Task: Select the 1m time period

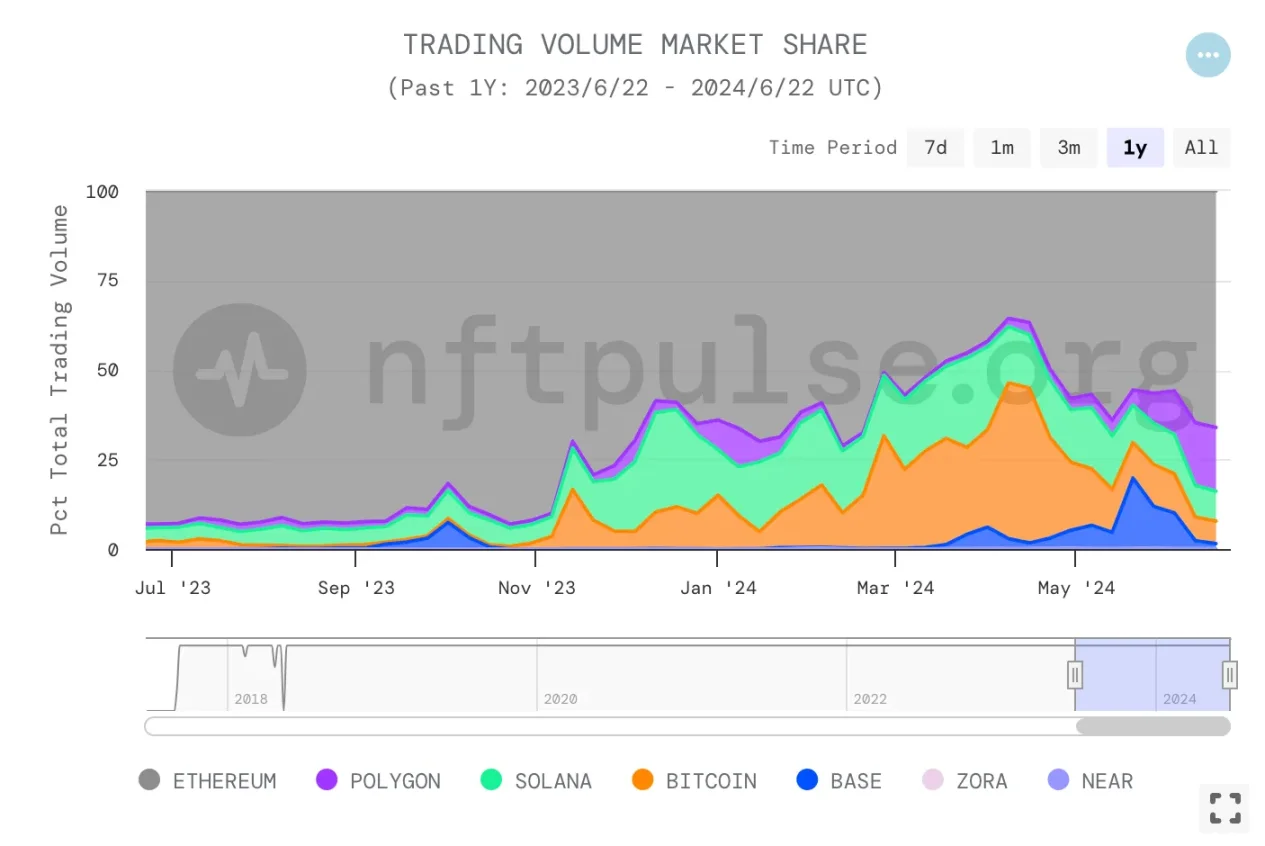Action: coord(1002,148)
